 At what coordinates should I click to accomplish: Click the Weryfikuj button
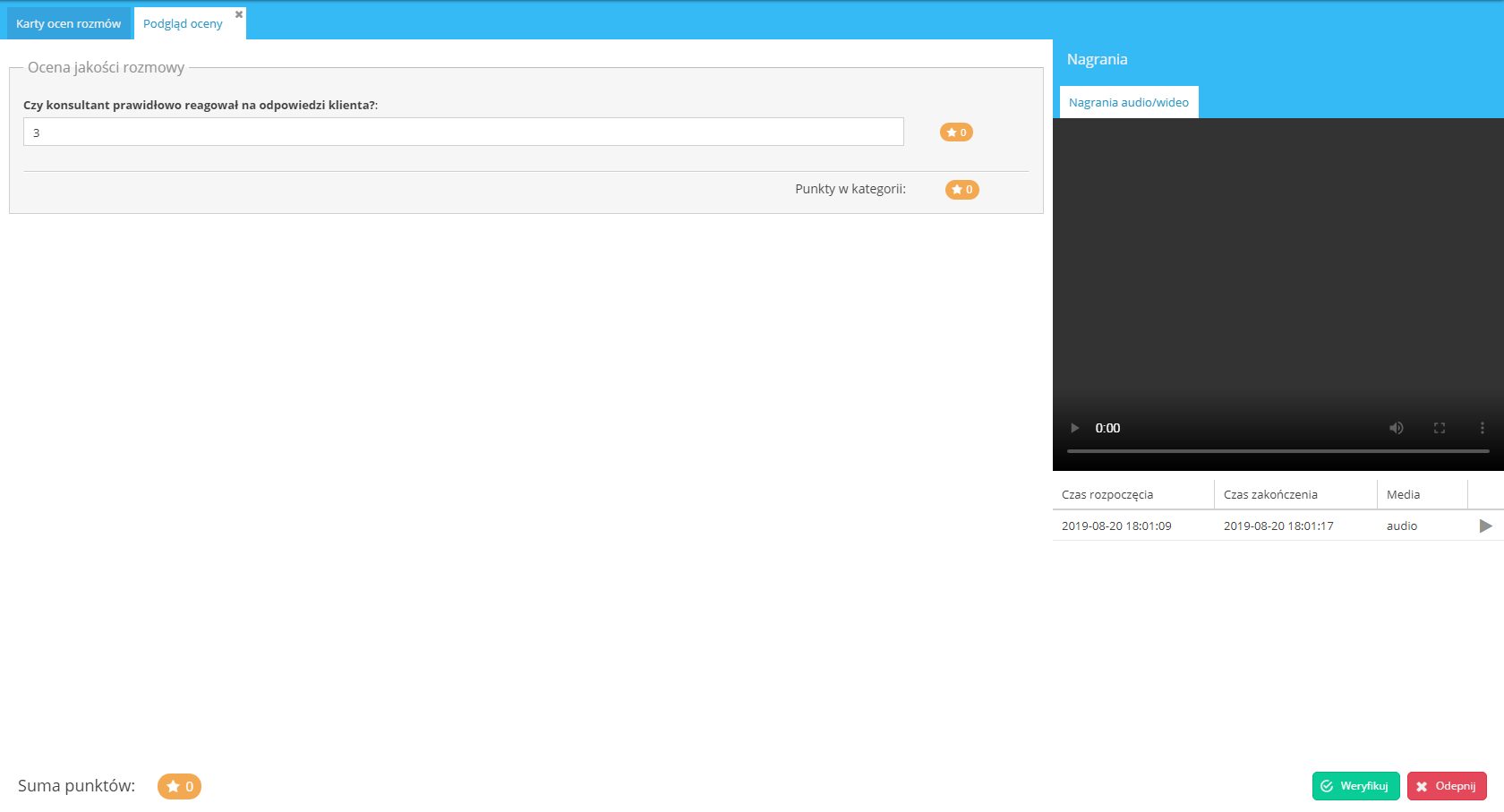click(x=1355, y=786)
